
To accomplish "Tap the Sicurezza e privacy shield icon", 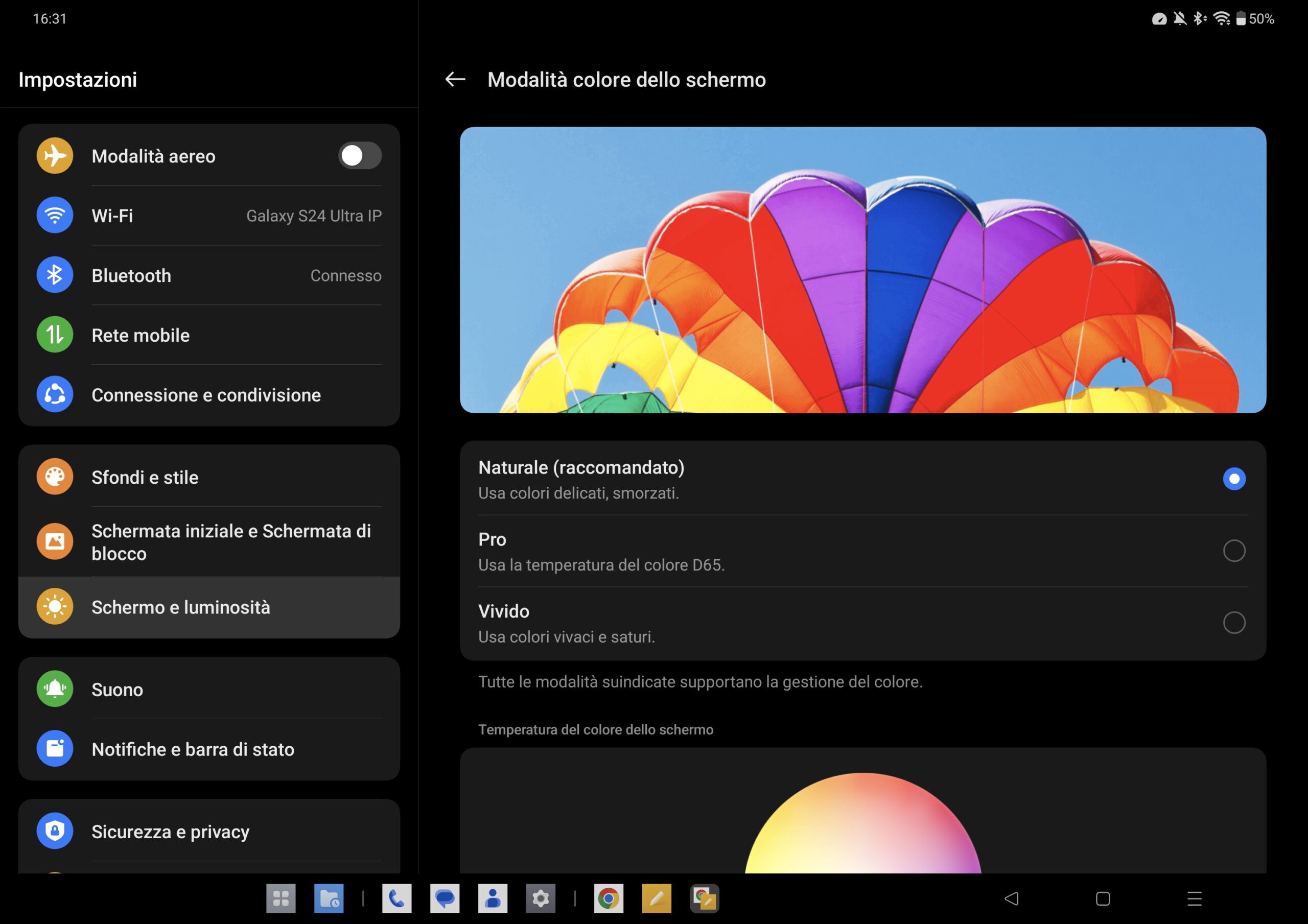I will 55,831.
